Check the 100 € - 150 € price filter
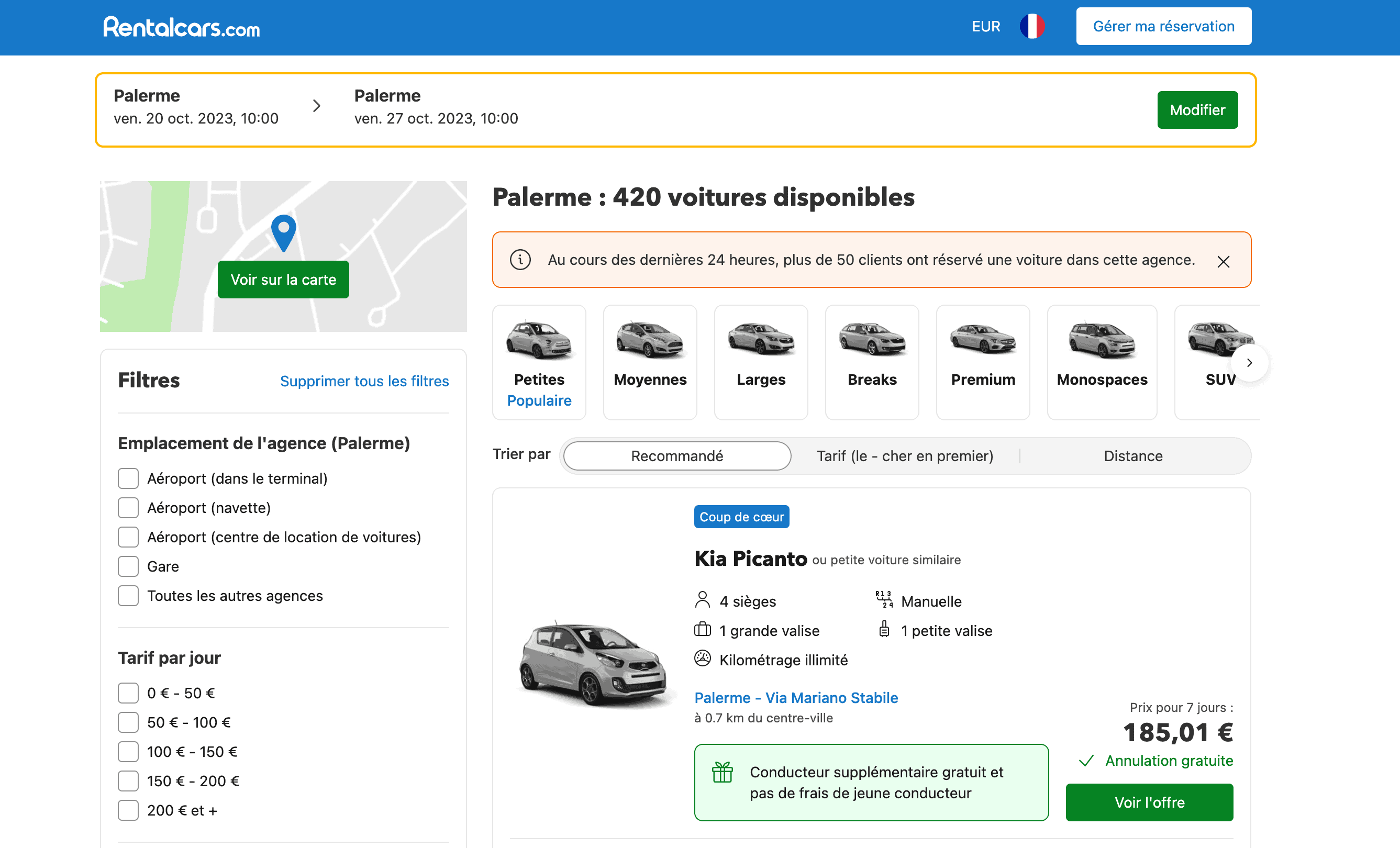This screenshot has height=848, width=1400. 128,752
